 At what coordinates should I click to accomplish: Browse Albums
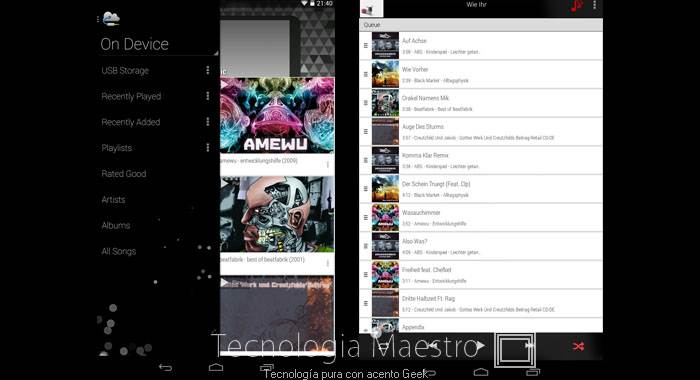(116, 225)
